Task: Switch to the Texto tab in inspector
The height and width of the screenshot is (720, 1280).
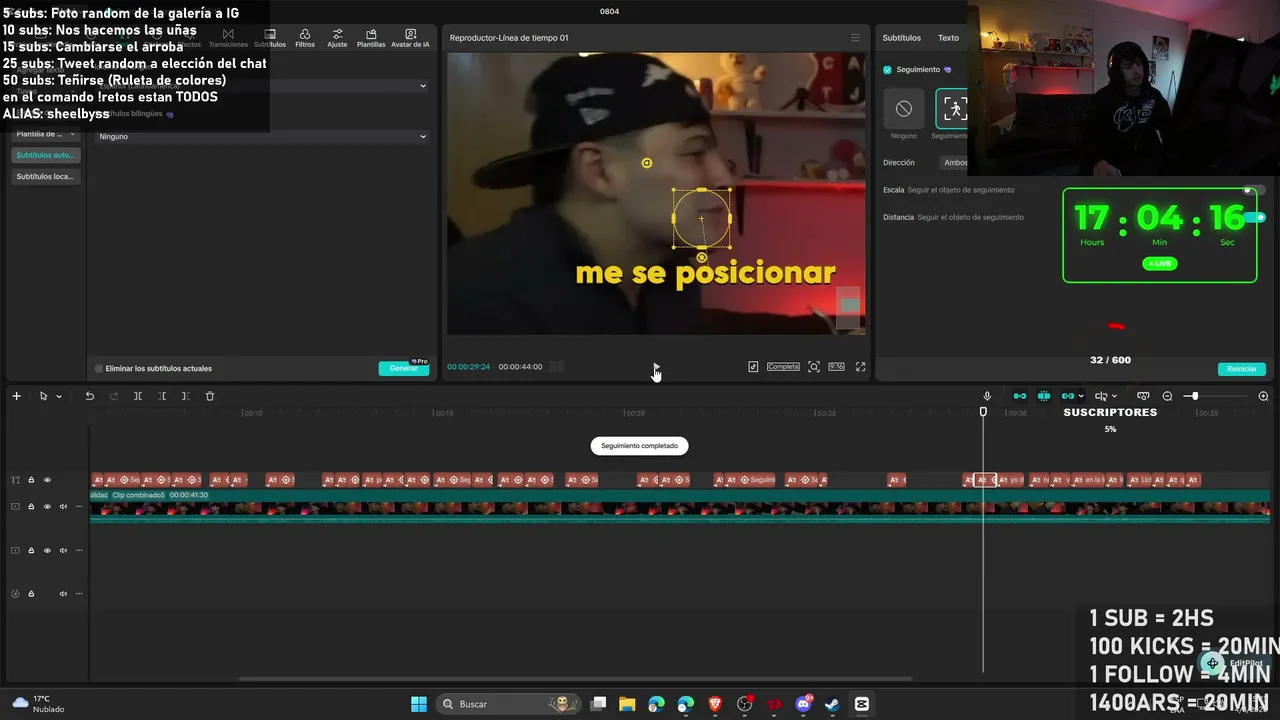Action: tap(948, 38)
